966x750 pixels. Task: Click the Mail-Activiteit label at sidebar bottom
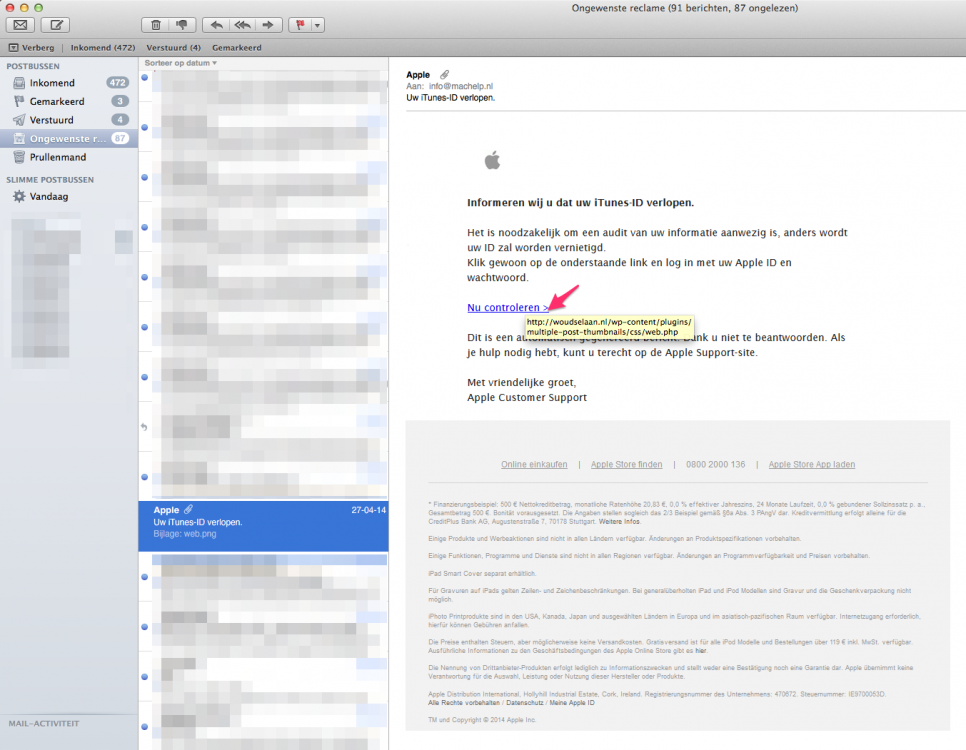tap(44, 724)
